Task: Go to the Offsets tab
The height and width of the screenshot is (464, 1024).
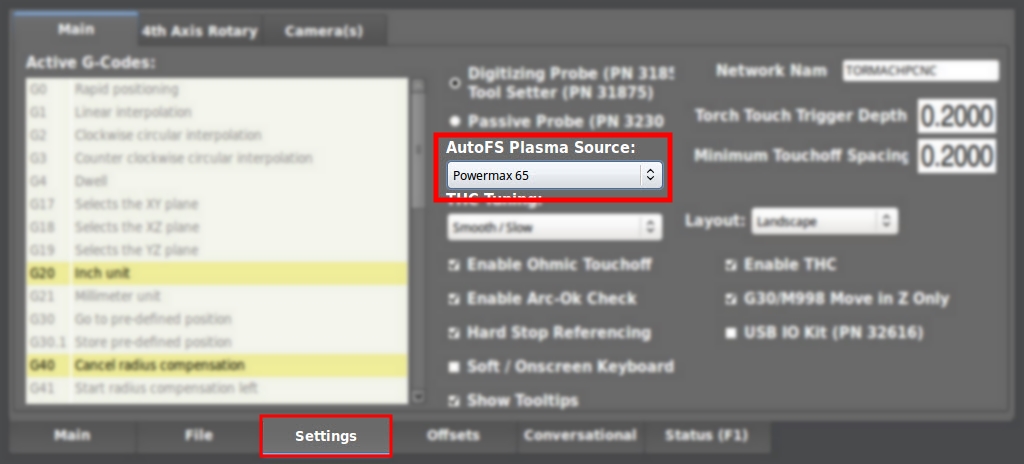Action: (x=453, y=436)
